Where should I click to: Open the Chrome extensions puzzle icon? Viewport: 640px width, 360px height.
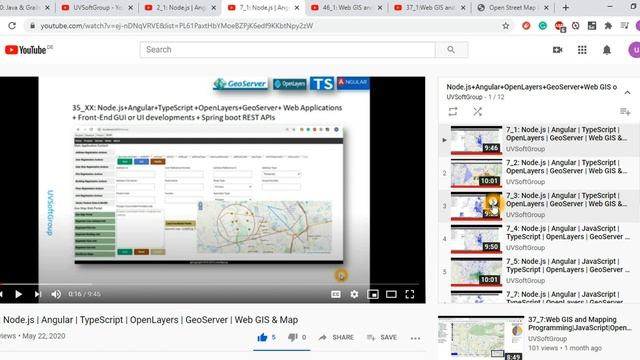tap(608, 26)
